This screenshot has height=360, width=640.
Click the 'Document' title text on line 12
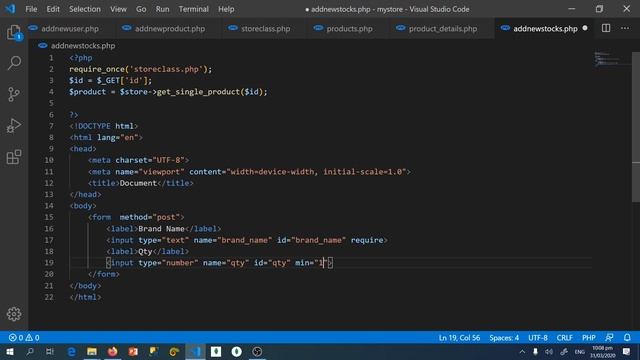point(138,183)
